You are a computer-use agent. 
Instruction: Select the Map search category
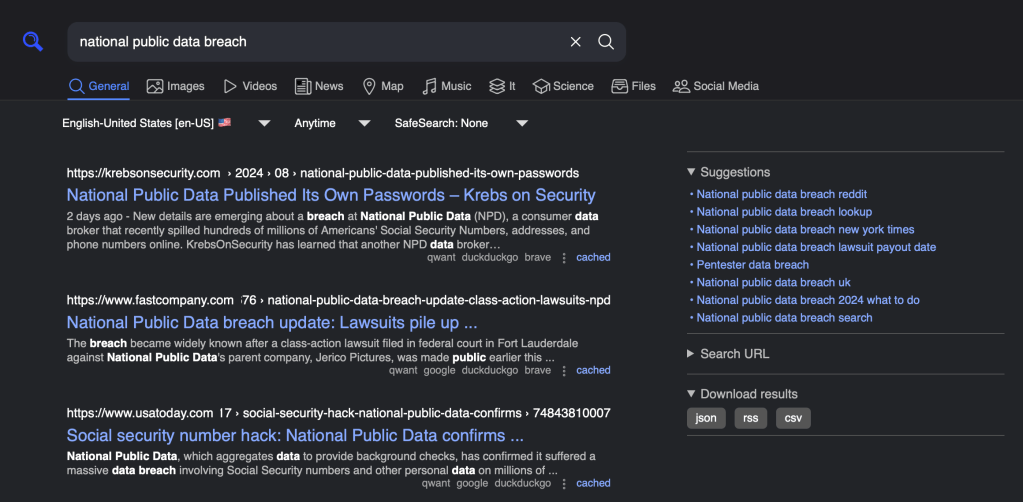coord(382,86)
